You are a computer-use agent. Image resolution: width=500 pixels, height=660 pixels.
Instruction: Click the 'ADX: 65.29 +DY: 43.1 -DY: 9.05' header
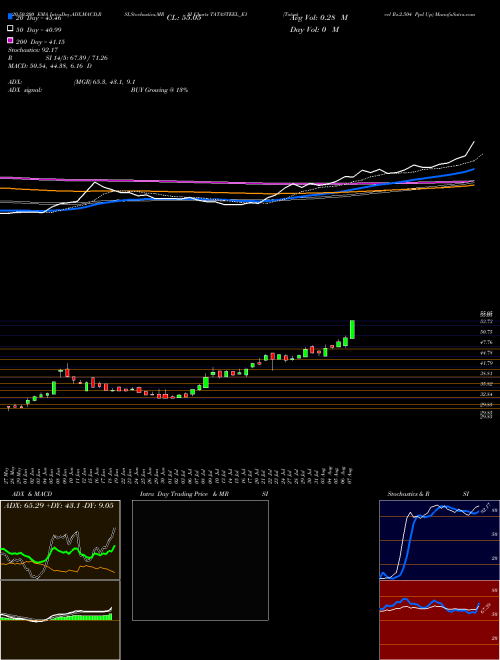click(x=59, y=506)
